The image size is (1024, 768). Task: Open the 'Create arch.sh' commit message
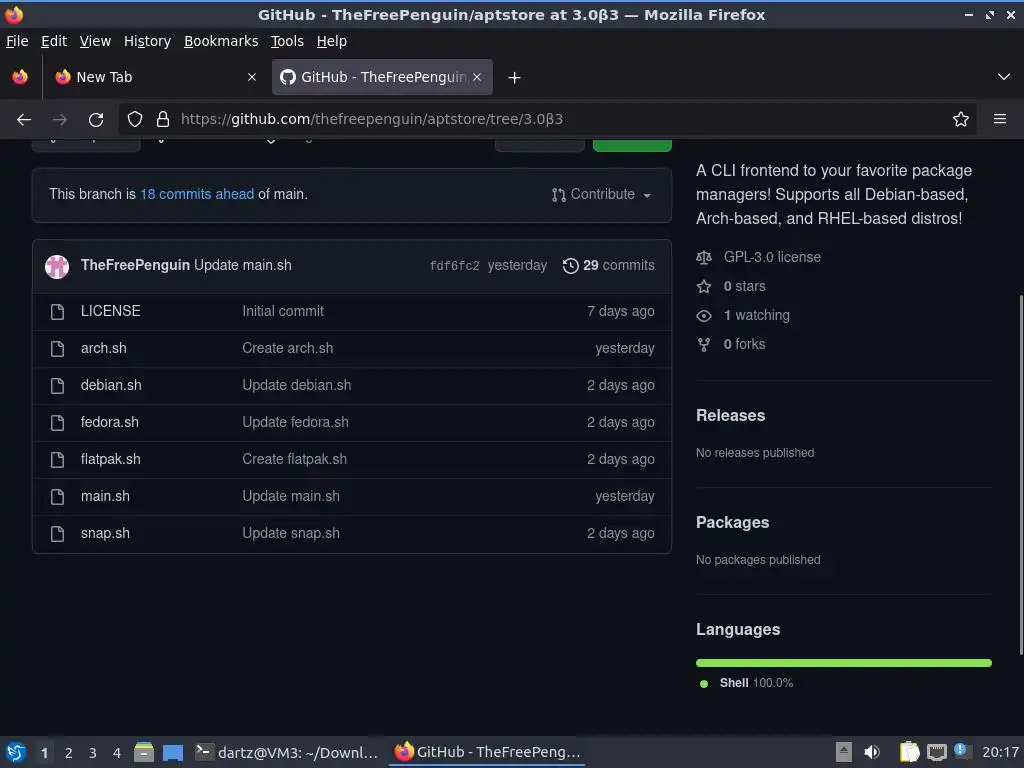click(287, 348)
